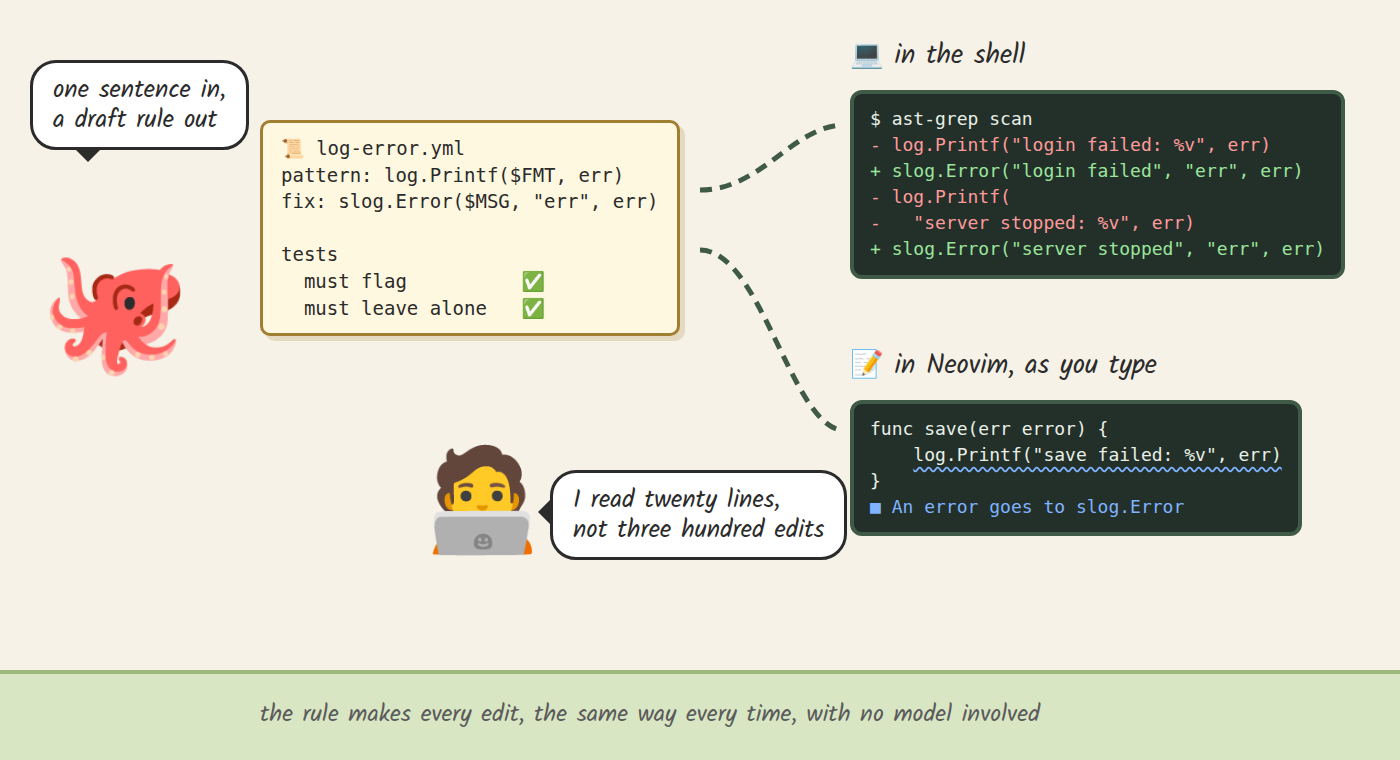Image resolution: width=1400 pixels, height=760 pixels.
Task: Click the added 'slog.Error("login failed"' line
Action: (1086, 171)
